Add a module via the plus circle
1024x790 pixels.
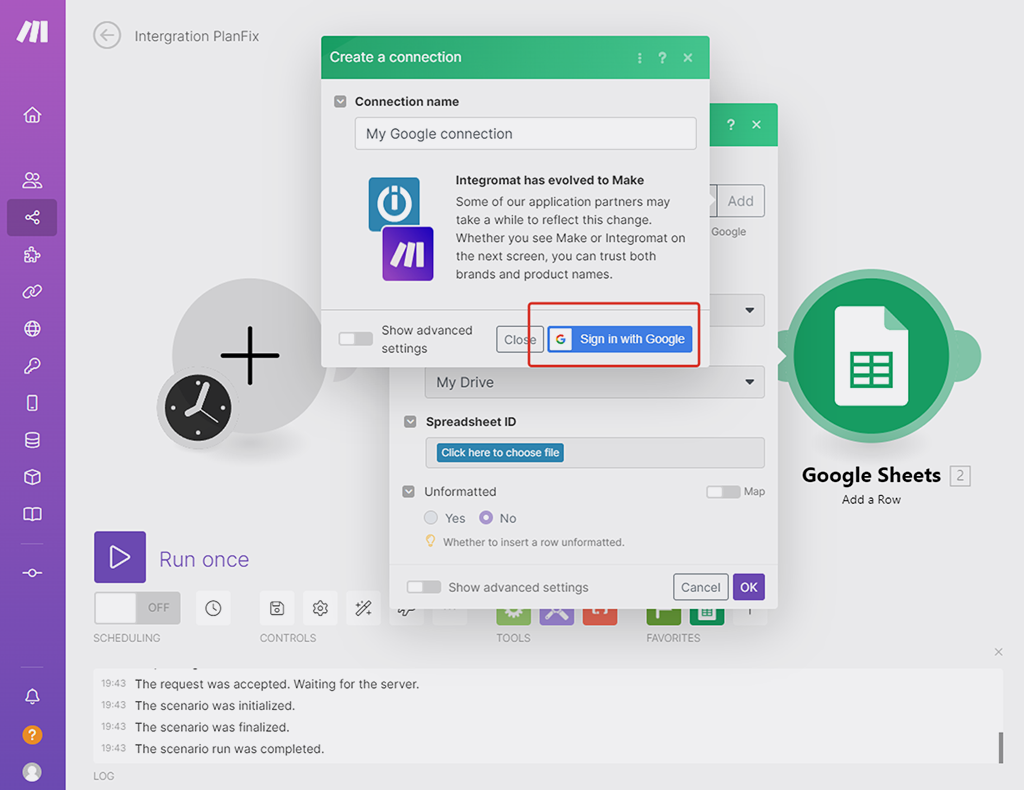click(250, 356)
